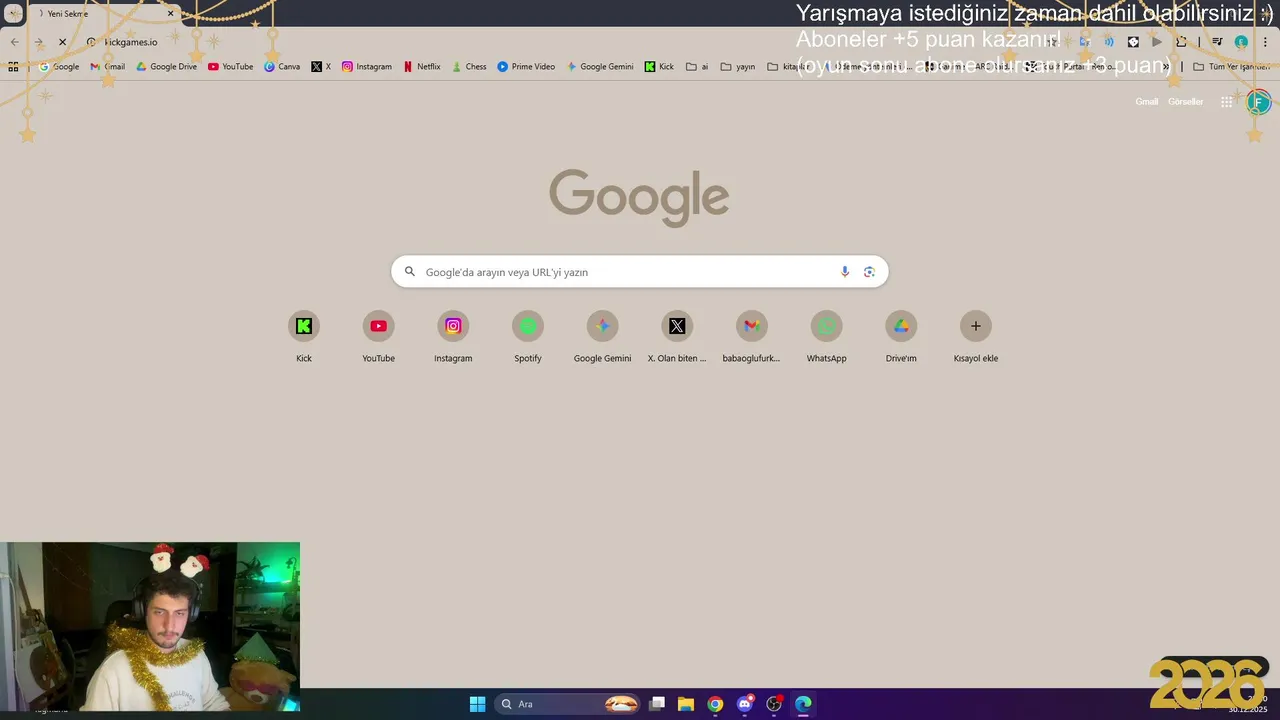The image size is (1280, 720).
Task: Expand the 'ai' bookmarks folder
Action: coord(697,67)
